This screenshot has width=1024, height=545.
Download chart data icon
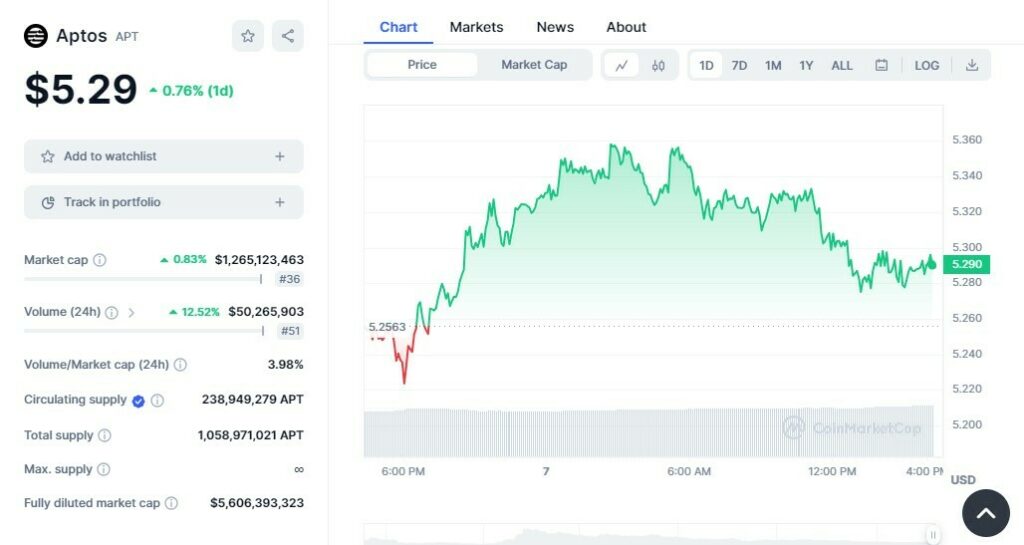[x=971, y=65]
